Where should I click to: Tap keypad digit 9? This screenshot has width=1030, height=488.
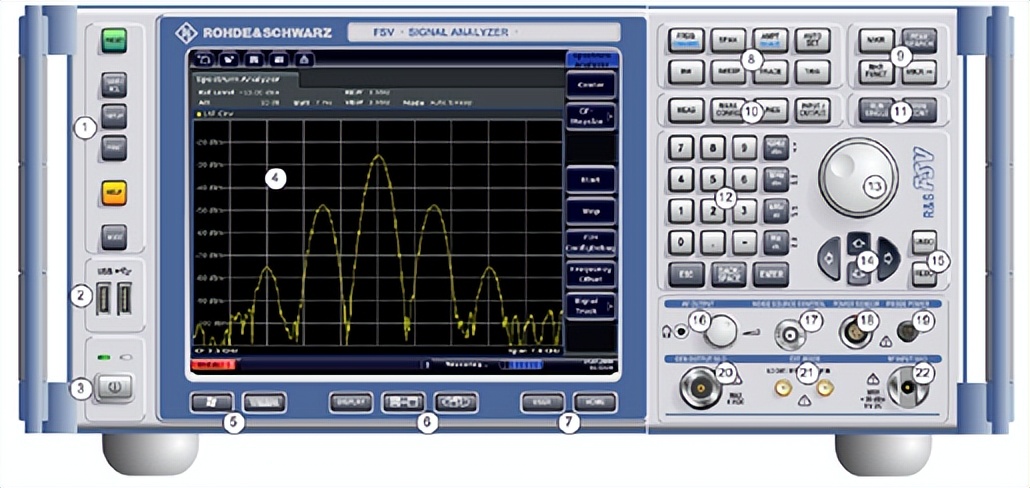[744, 148]
